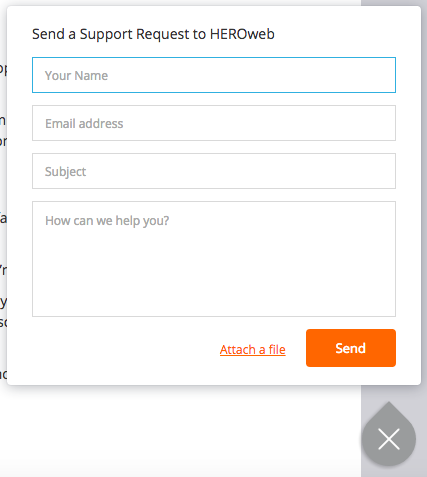
Task: Activate the email field below Your Name
Action: point(214,123)
